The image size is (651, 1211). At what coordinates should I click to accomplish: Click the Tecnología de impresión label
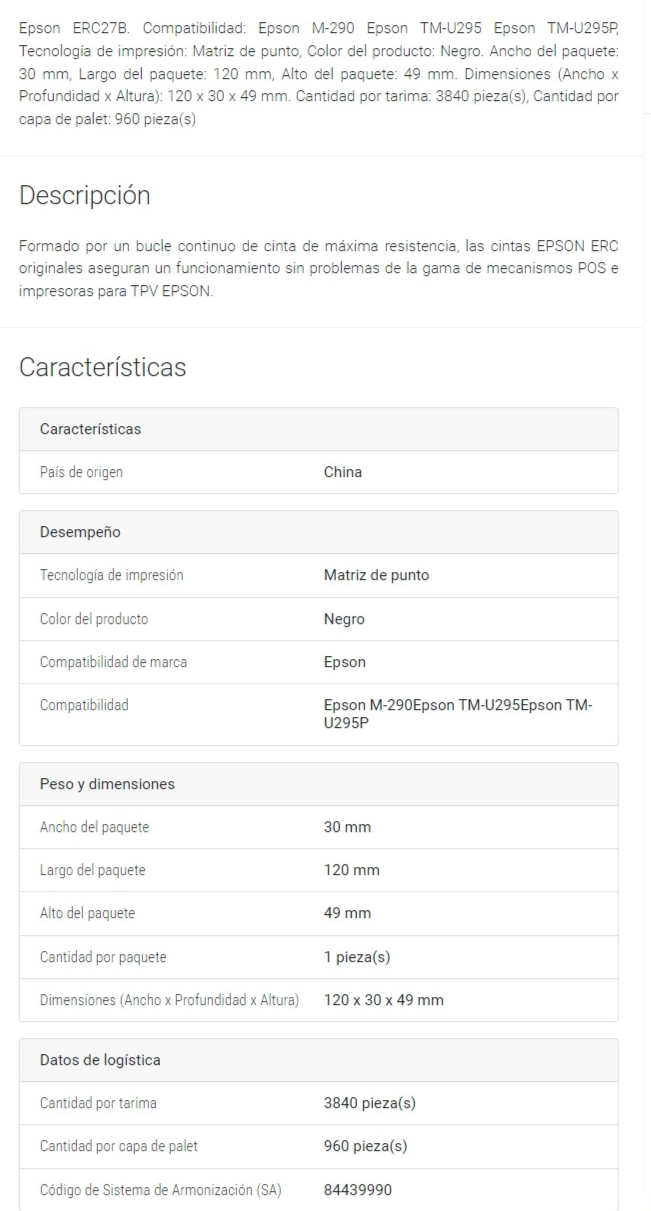(111, 576)
